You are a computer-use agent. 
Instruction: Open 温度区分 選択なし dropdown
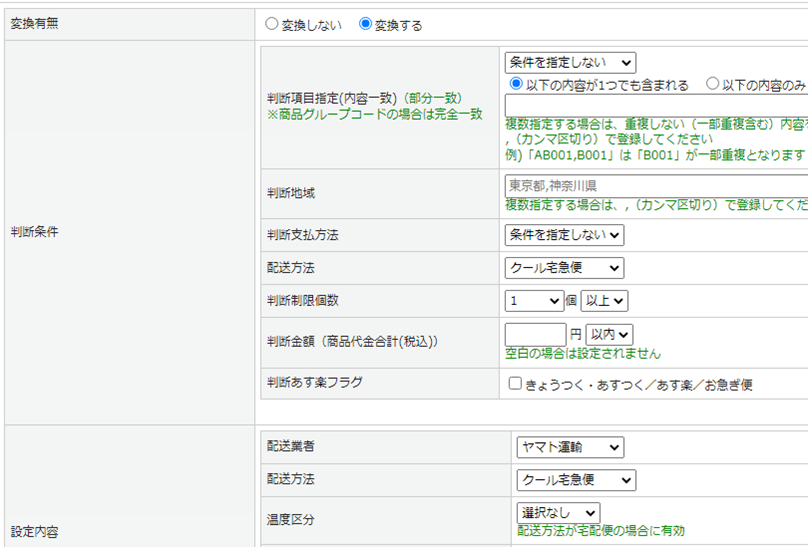pyautogui.click(x=559, y=513)
